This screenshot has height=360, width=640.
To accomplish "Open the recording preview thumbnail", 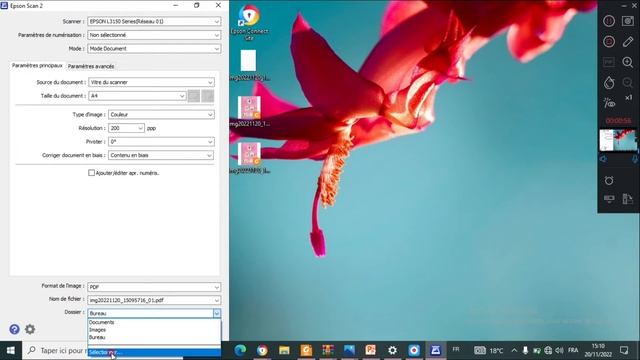I will pos(618,140).
